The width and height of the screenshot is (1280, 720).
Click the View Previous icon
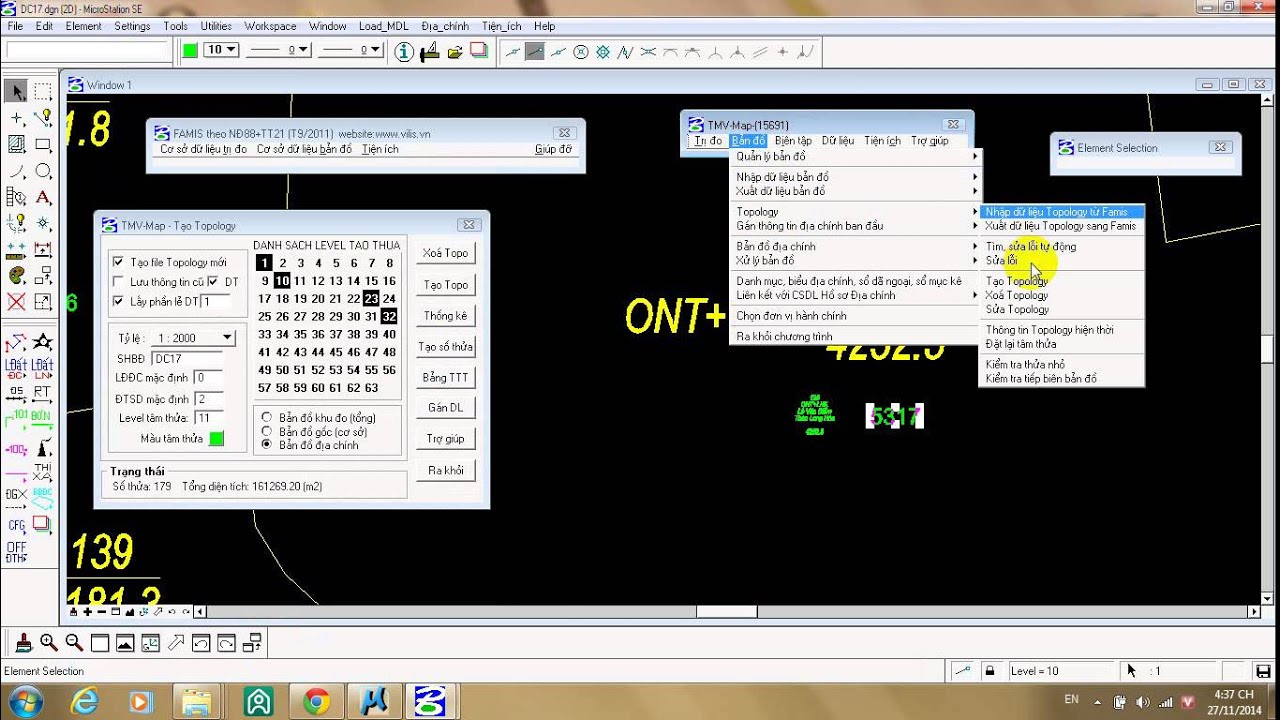pyautogui.click(x=202, y=643)
